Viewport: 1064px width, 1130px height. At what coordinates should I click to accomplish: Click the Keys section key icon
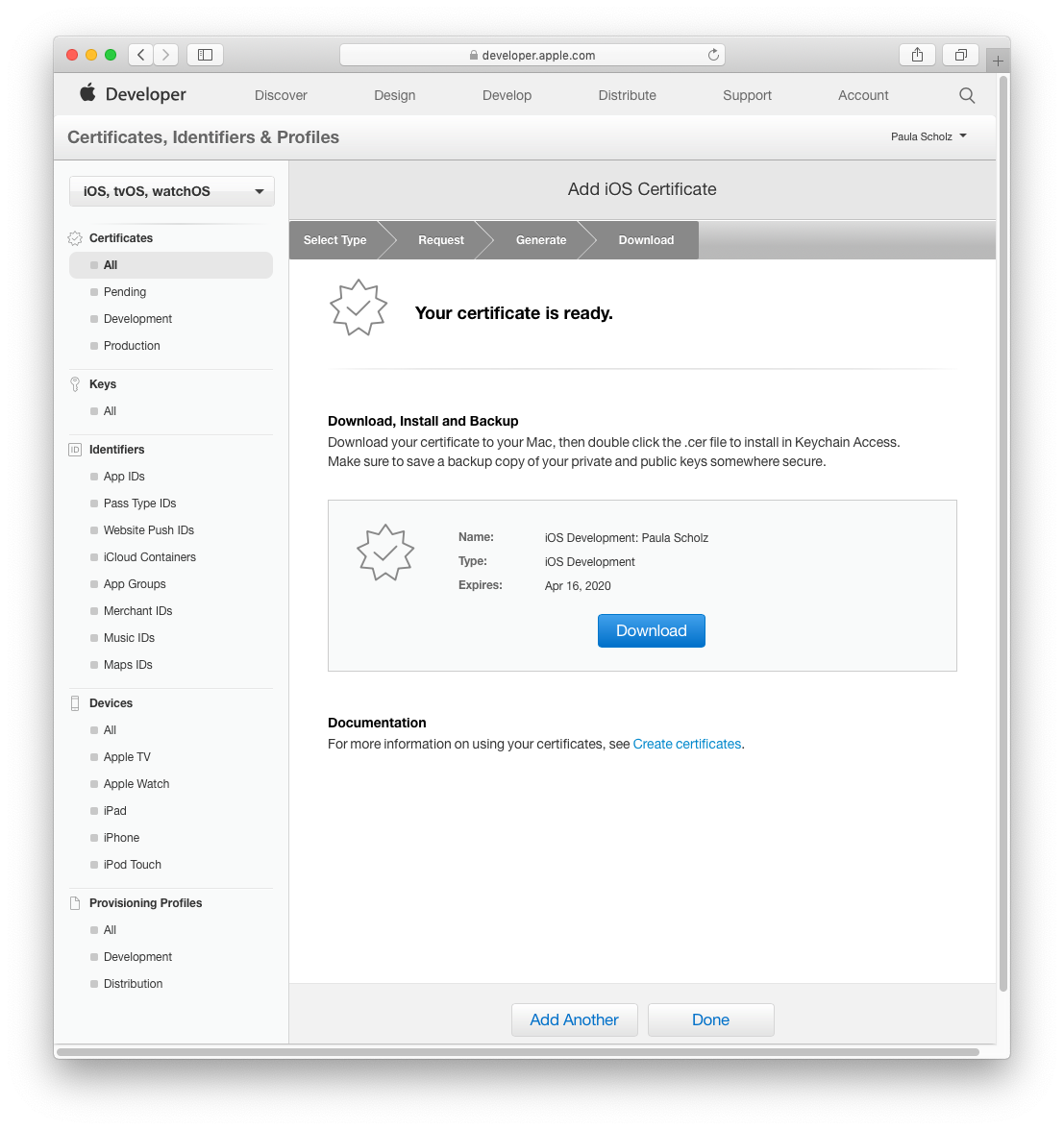click(75, 384)
